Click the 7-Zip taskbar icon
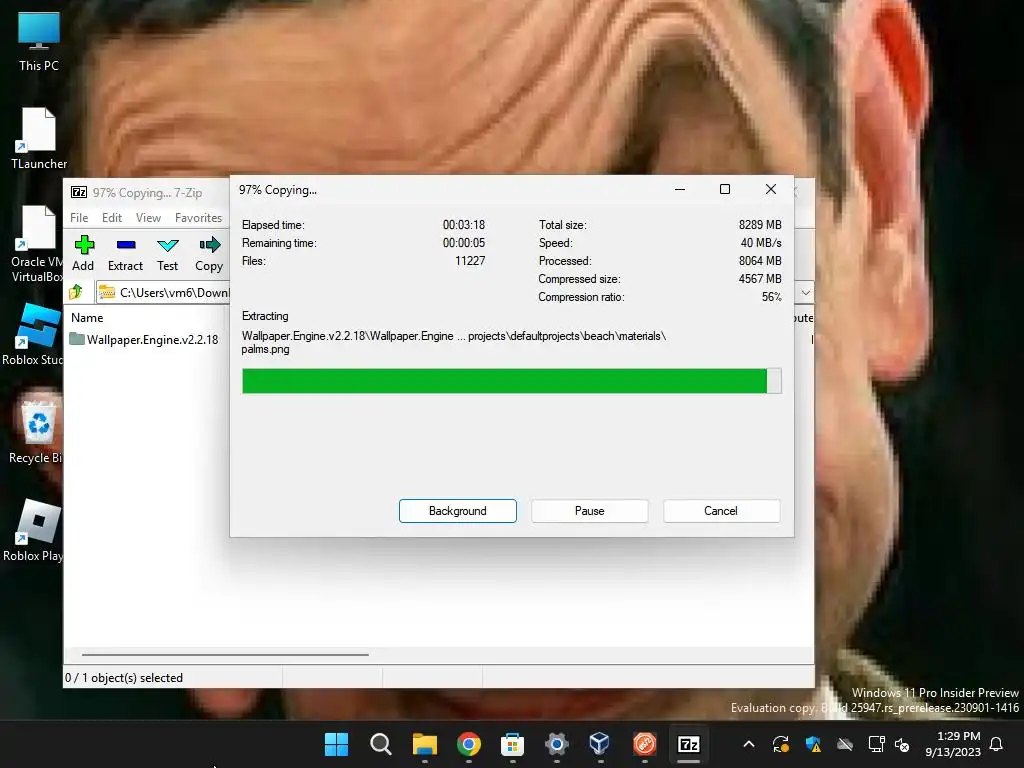The height and width of the screenshot is (768, 1024). click(x=688, y=744)
